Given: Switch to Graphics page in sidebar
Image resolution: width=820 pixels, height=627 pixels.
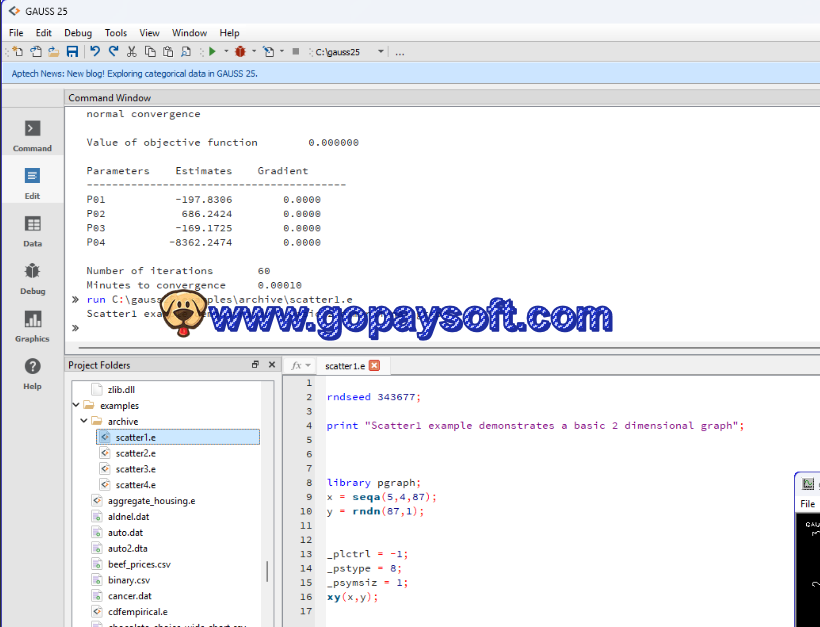Looking at the screenshot, I should (32, 326).
